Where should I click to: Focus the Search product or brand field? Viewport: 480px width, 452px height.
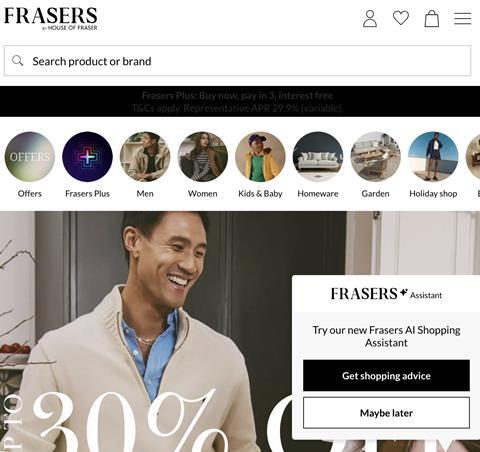(x=238, y=61)
